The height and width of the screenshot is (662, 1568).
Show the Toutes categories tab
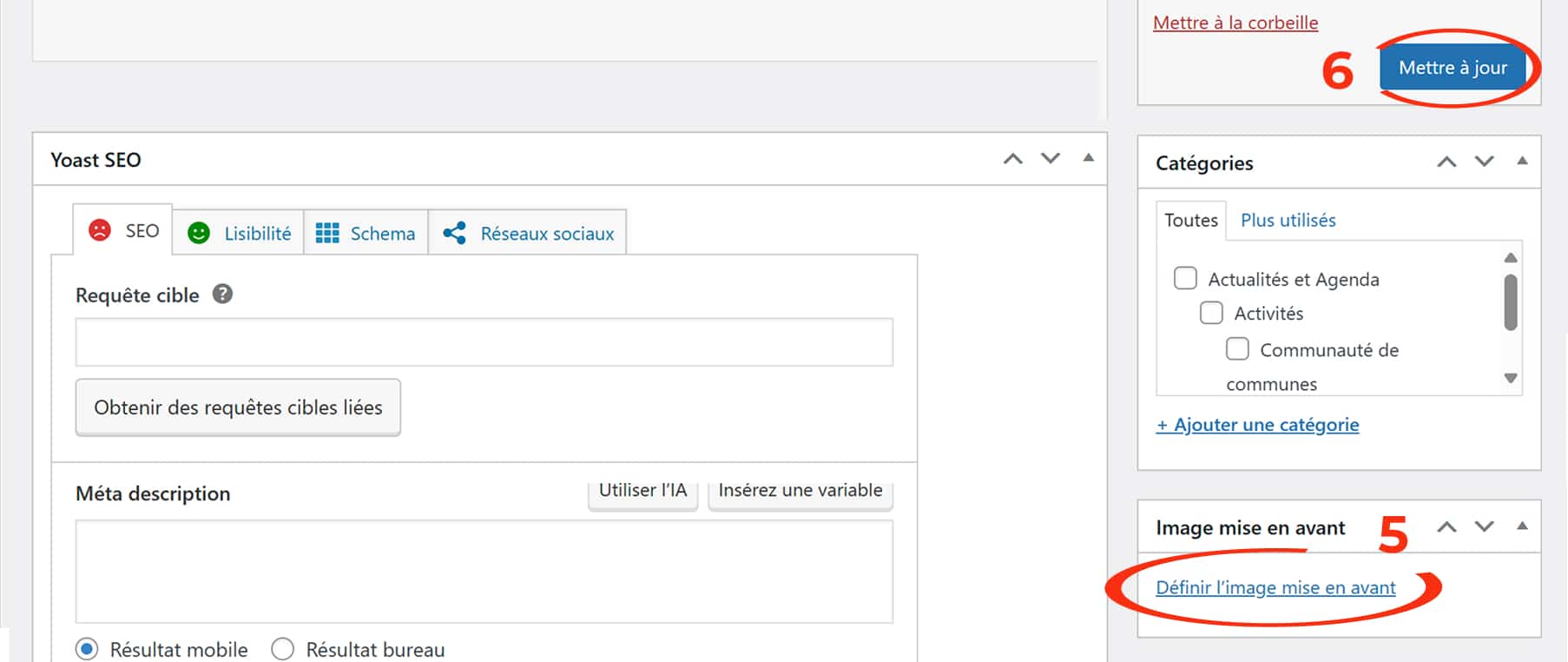[x=1191, y=221]
